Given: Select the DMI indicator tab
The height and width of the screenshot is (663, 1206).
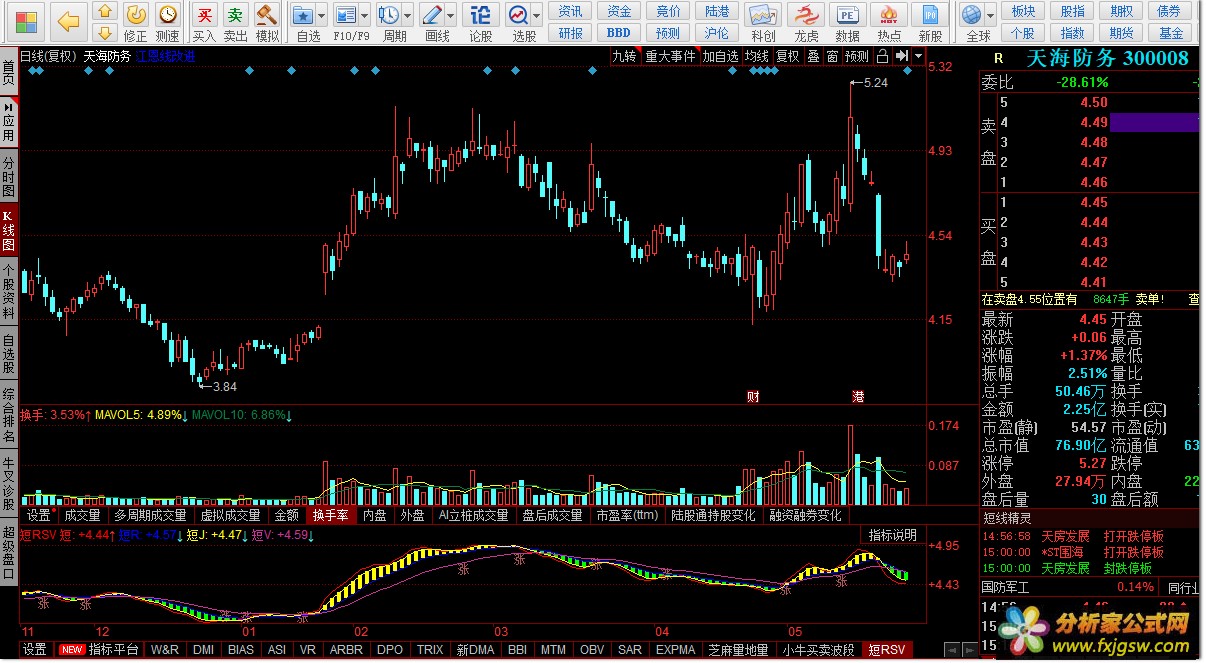Looking at the screenshot, I should pyautogui.click(x=203, y=650).
